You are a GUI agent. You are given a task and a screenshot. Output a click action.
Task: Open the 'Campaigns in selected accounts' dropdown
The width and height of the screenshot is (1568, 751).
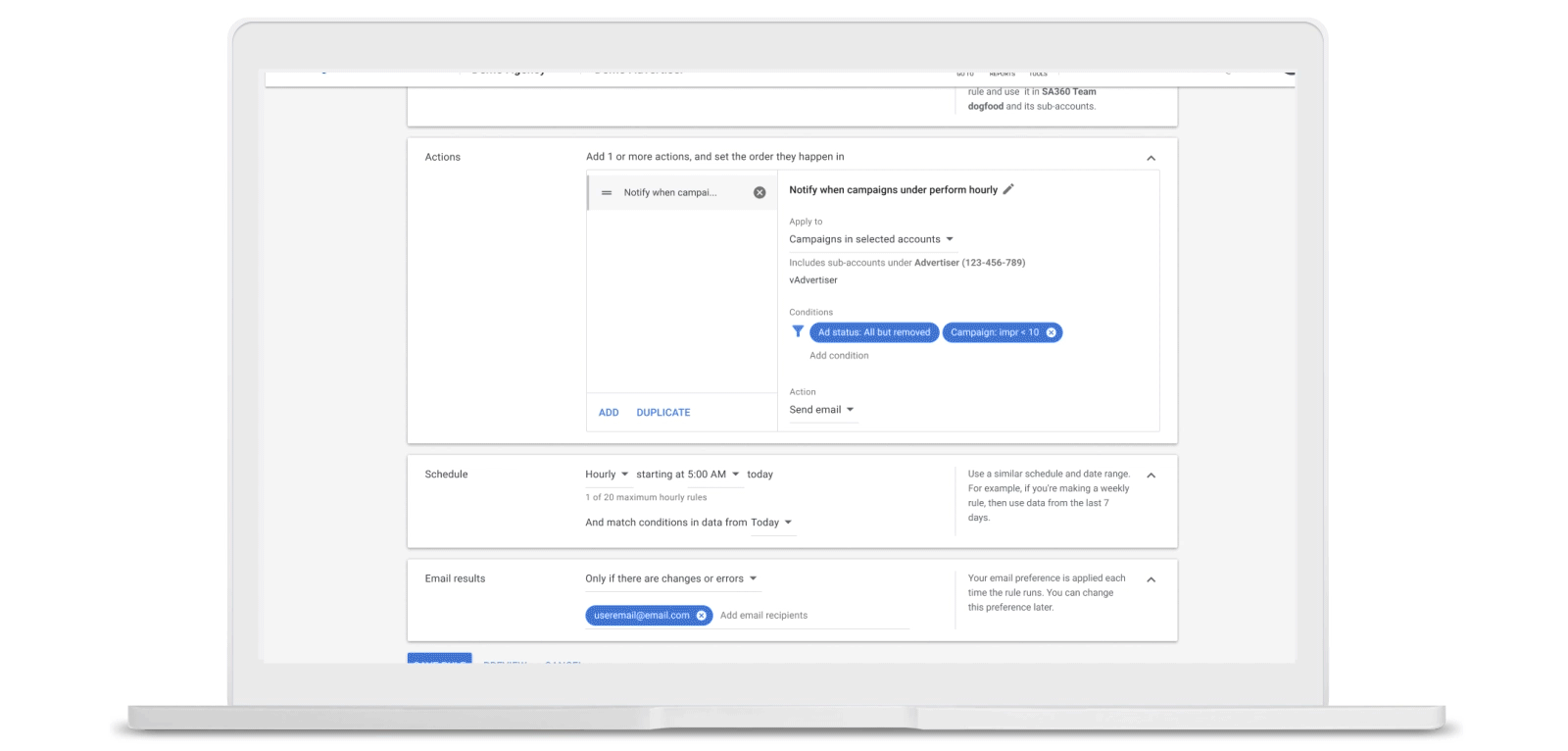click(871, 239)
